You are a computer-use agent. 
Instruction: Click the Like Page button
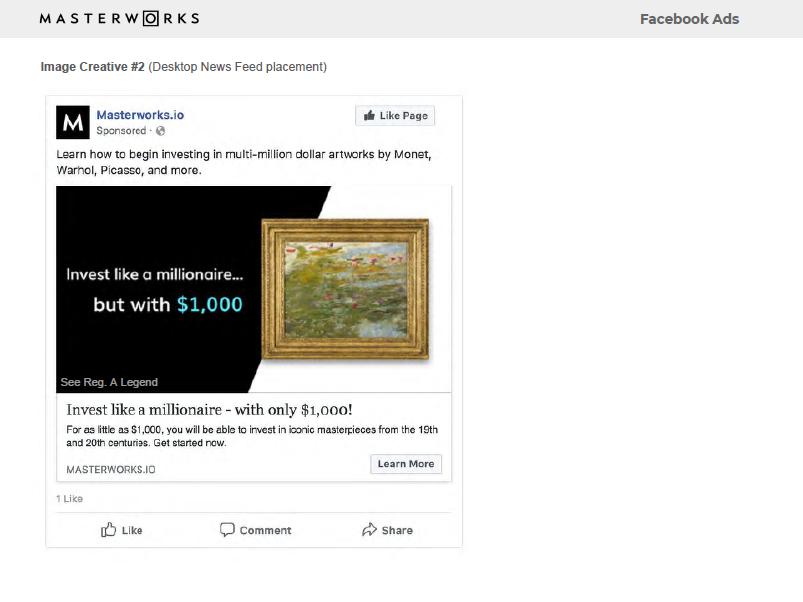(x=395, y=116)
